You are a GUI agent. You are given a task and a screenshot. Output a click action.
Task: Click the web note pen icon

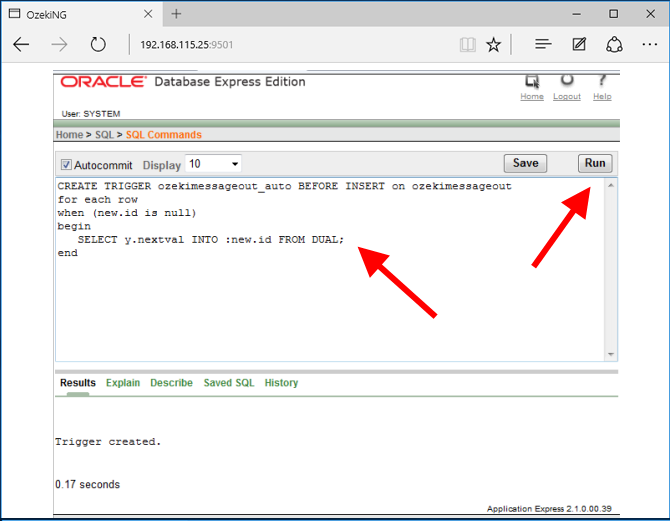pyautogui.click(x=579, y=44)
